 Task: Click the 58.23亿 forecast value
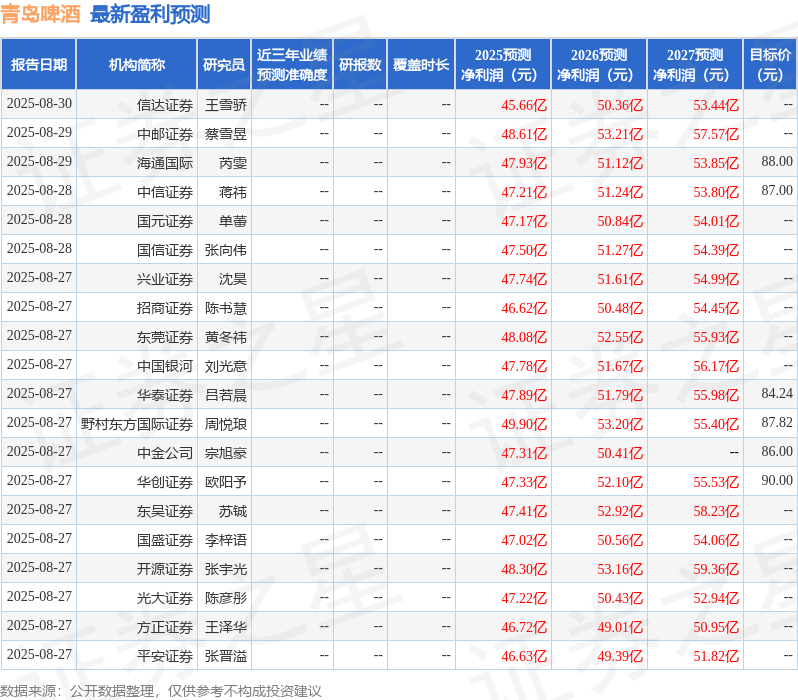716,512
